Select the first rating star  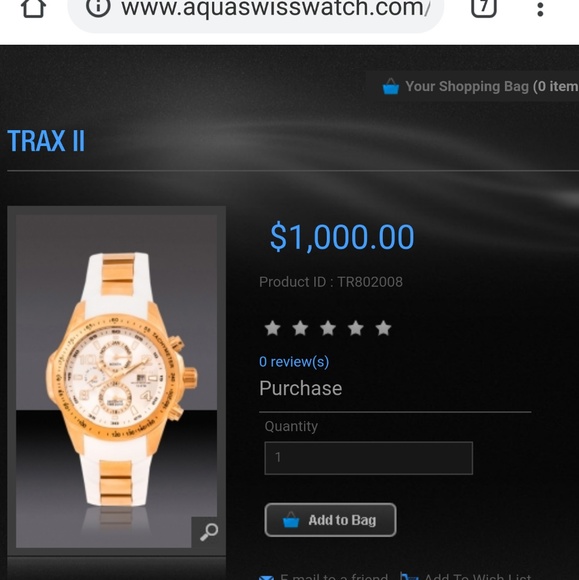[x=273, y=328]
